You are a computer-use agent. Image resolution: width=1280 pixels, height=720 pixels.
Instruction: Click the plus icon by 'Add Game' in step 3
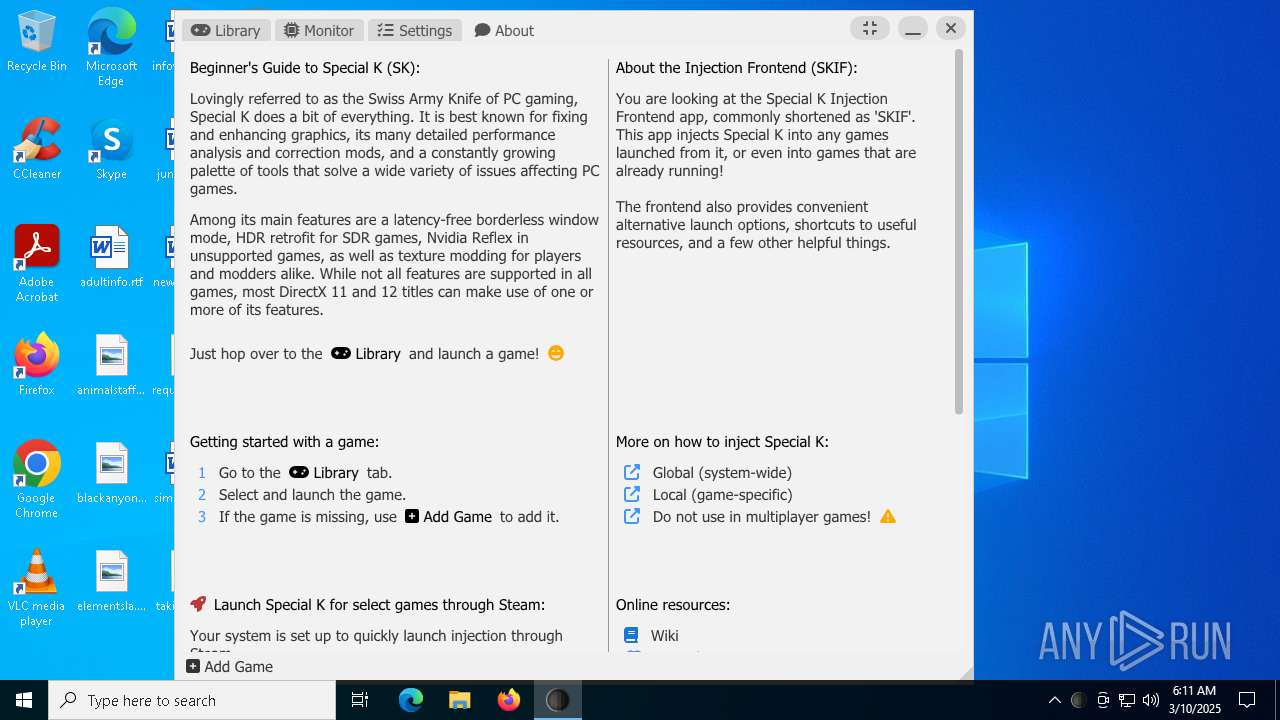click(412, 516)
